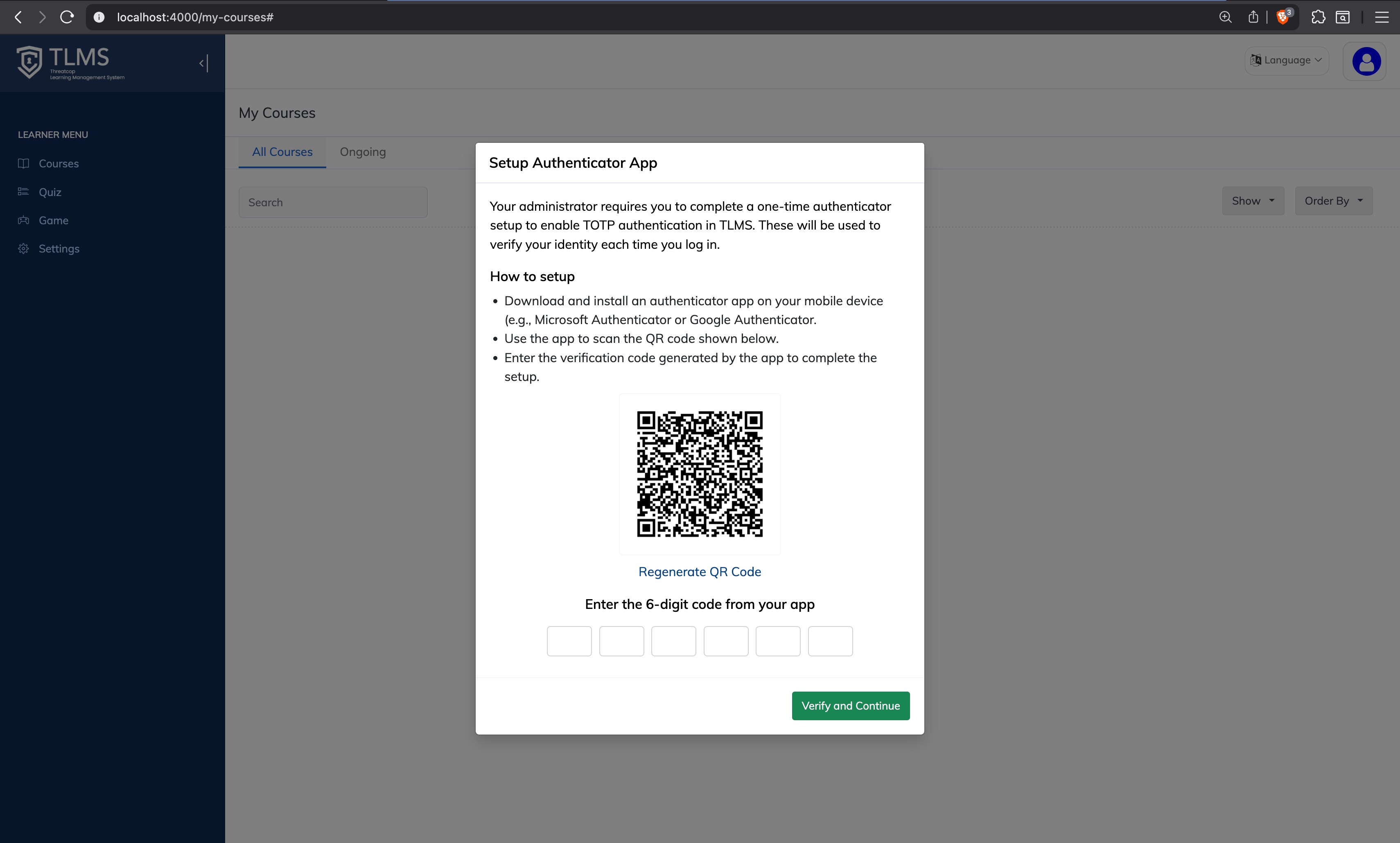Focus the second code digit box
The height and width of the screenshot is (843, 1400).
[621, 641]
